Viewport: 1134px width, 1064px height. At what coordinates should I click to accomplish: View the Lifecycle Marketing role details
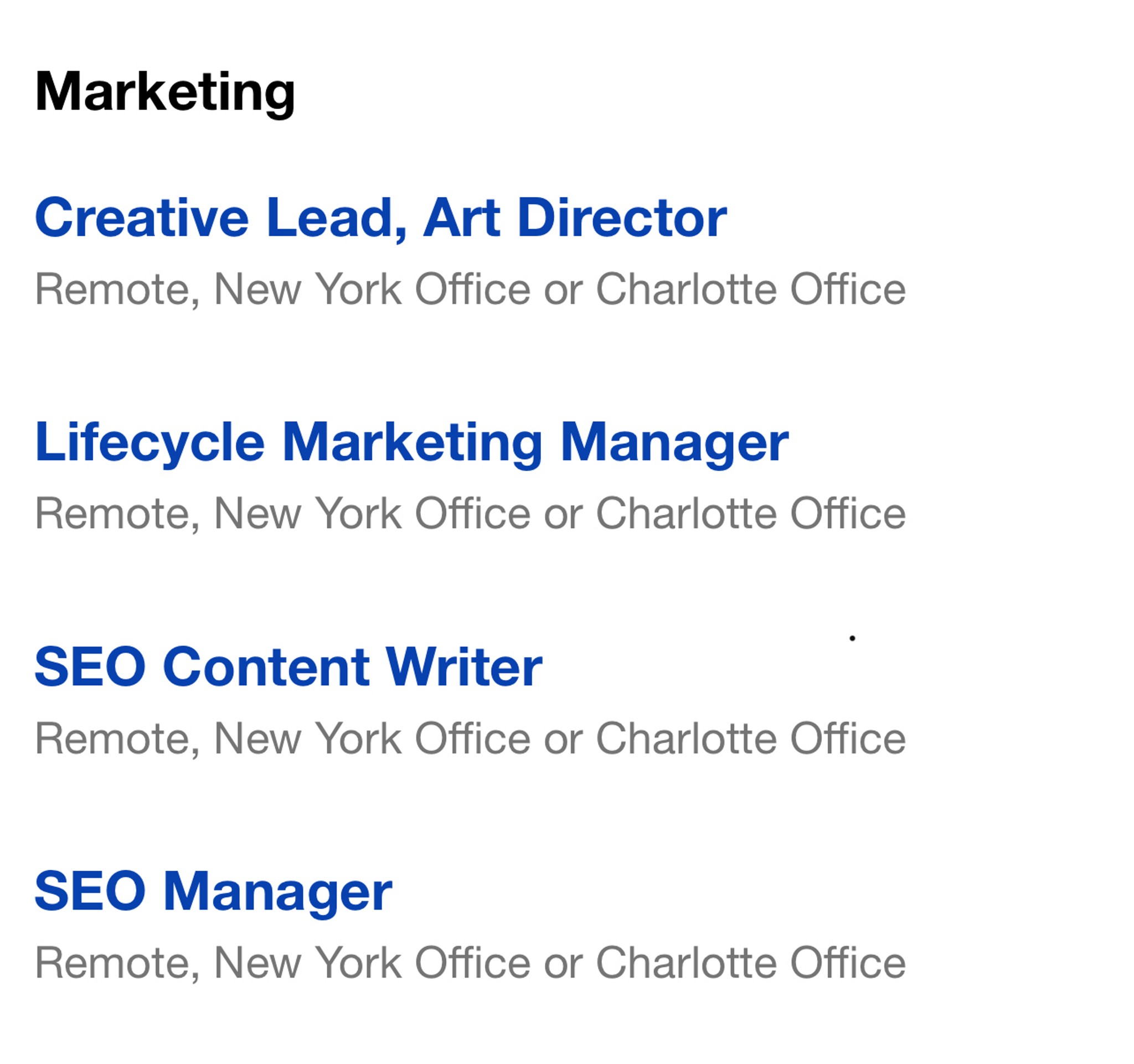pyautogui.click(x=411, y=443)
